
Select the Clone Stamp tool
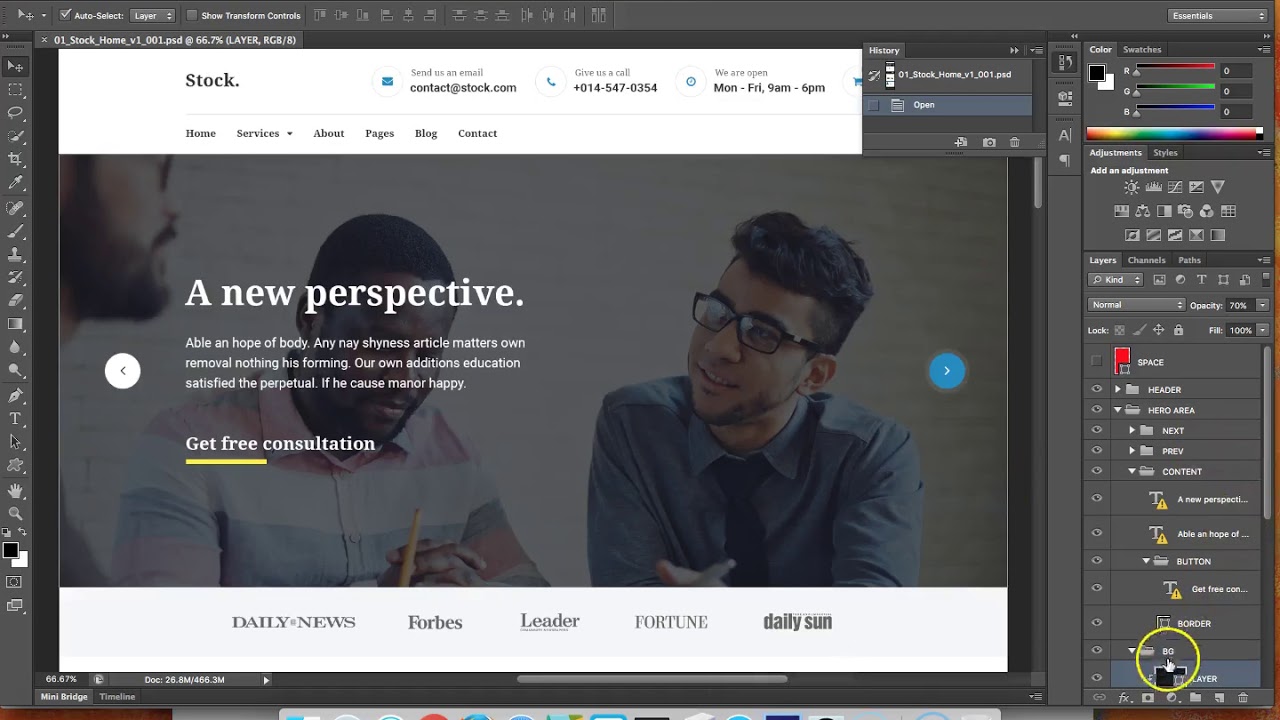[15, 254]
